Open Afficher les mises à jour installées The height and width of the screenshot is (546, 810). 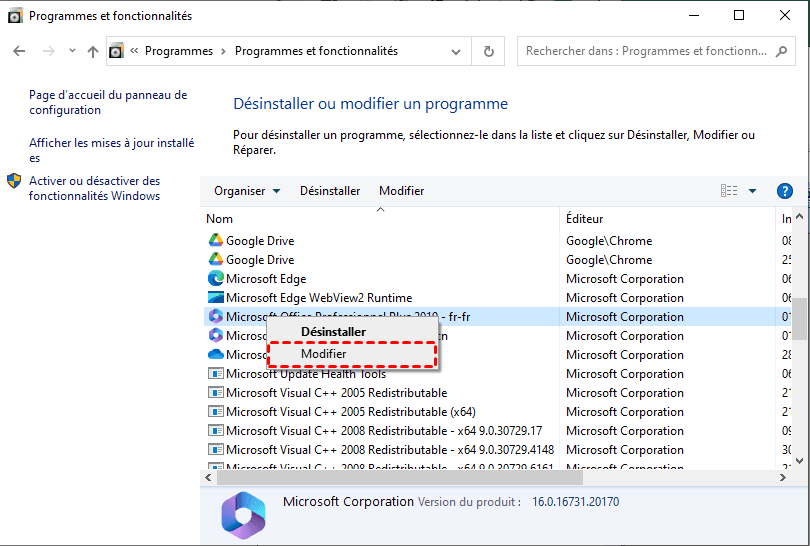pyautogui.click(x=112, y=150)
